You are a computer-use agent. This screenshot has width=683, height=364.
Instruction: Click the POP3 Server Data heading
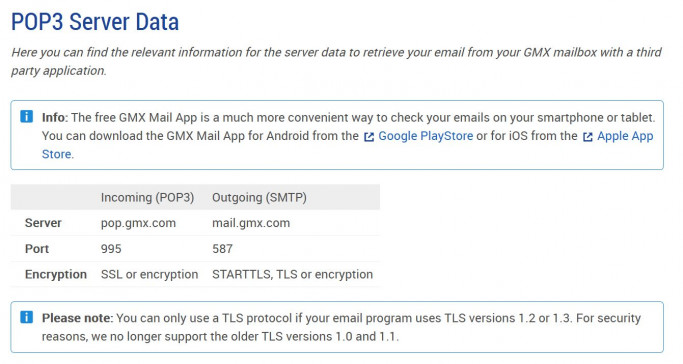[x=95, y=22]
